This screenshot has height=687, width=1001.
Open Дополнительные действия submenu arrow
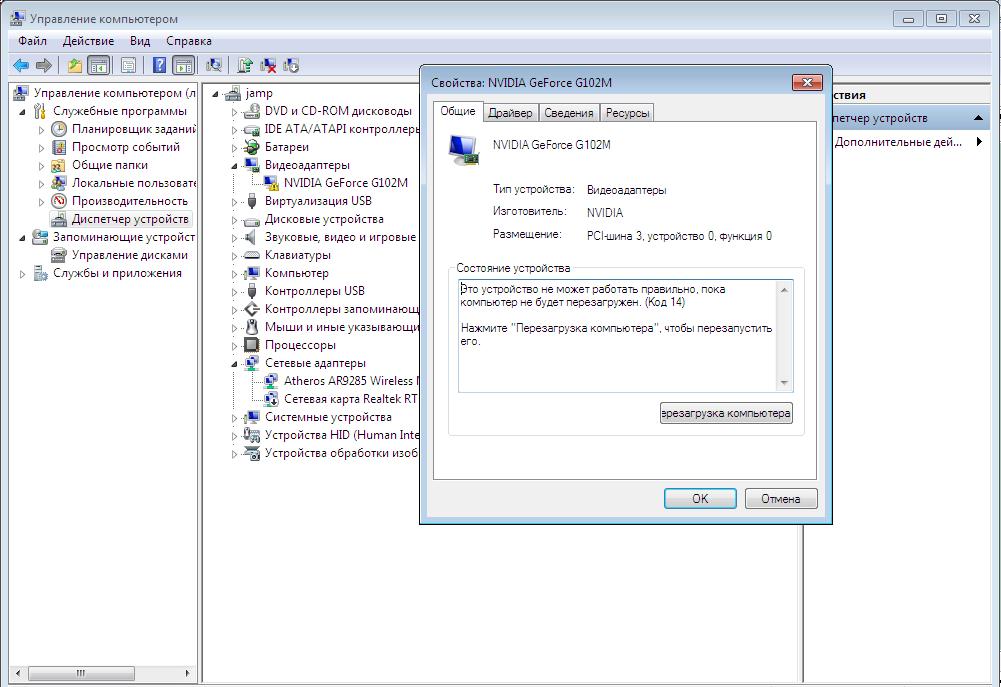(x=979, y=142)
